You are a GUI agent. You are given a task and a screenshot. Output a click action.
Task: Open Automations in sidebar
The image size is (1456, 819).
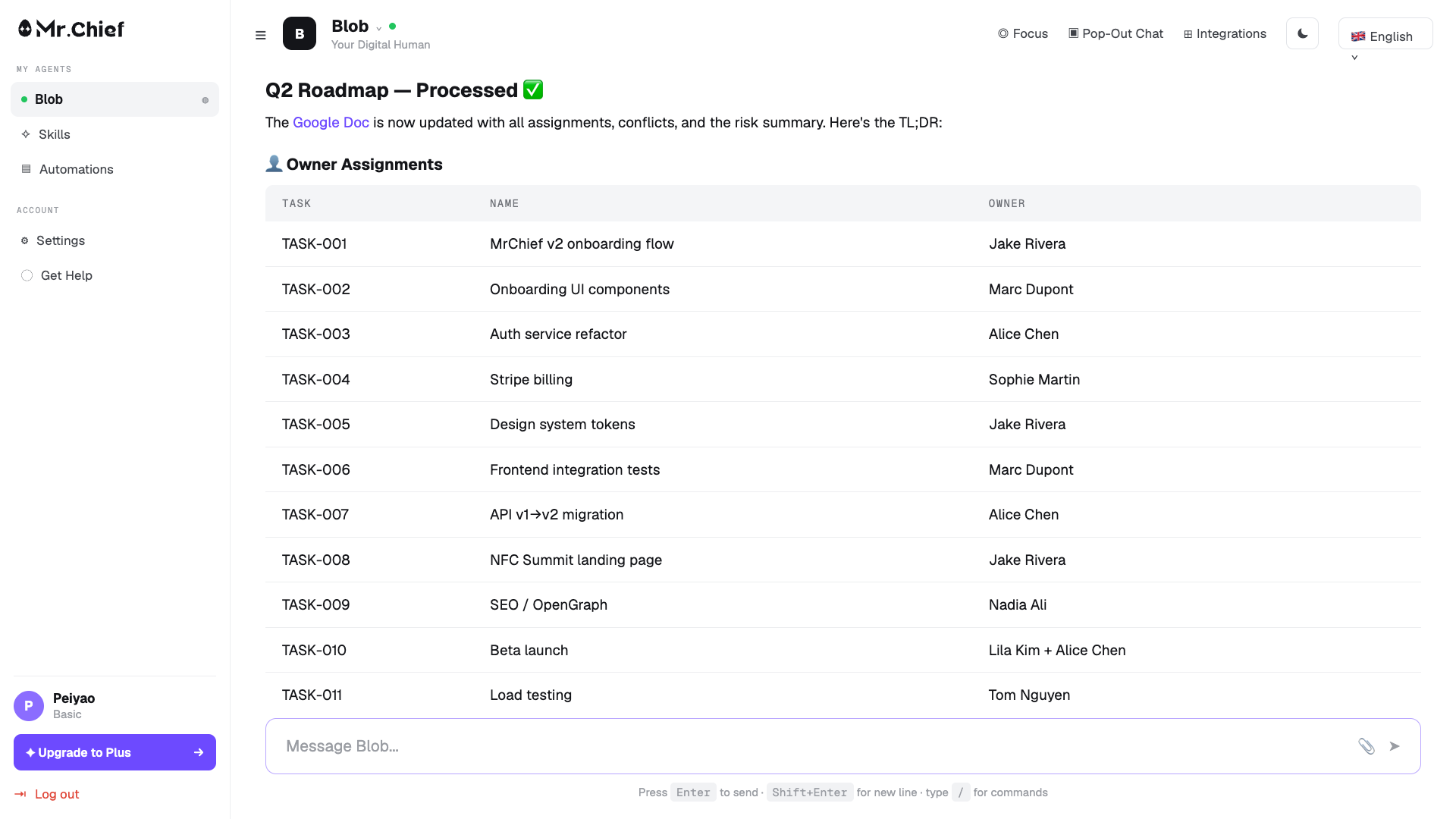pyautogui.click(x=77, y=169)
